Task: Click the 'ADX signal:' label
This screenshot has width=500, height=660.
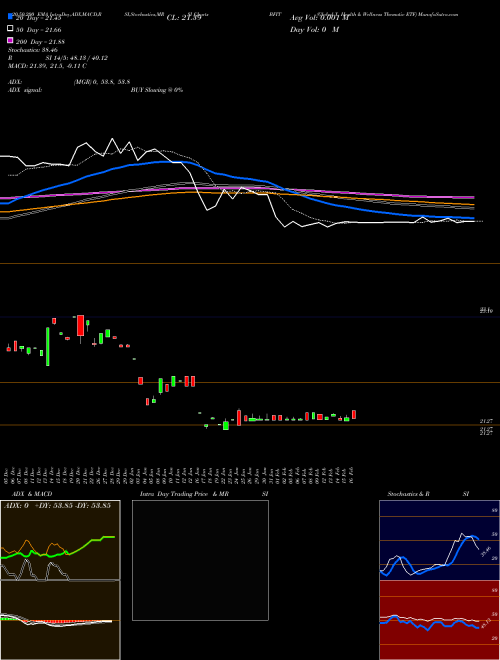Action: [x=25, y=90]
